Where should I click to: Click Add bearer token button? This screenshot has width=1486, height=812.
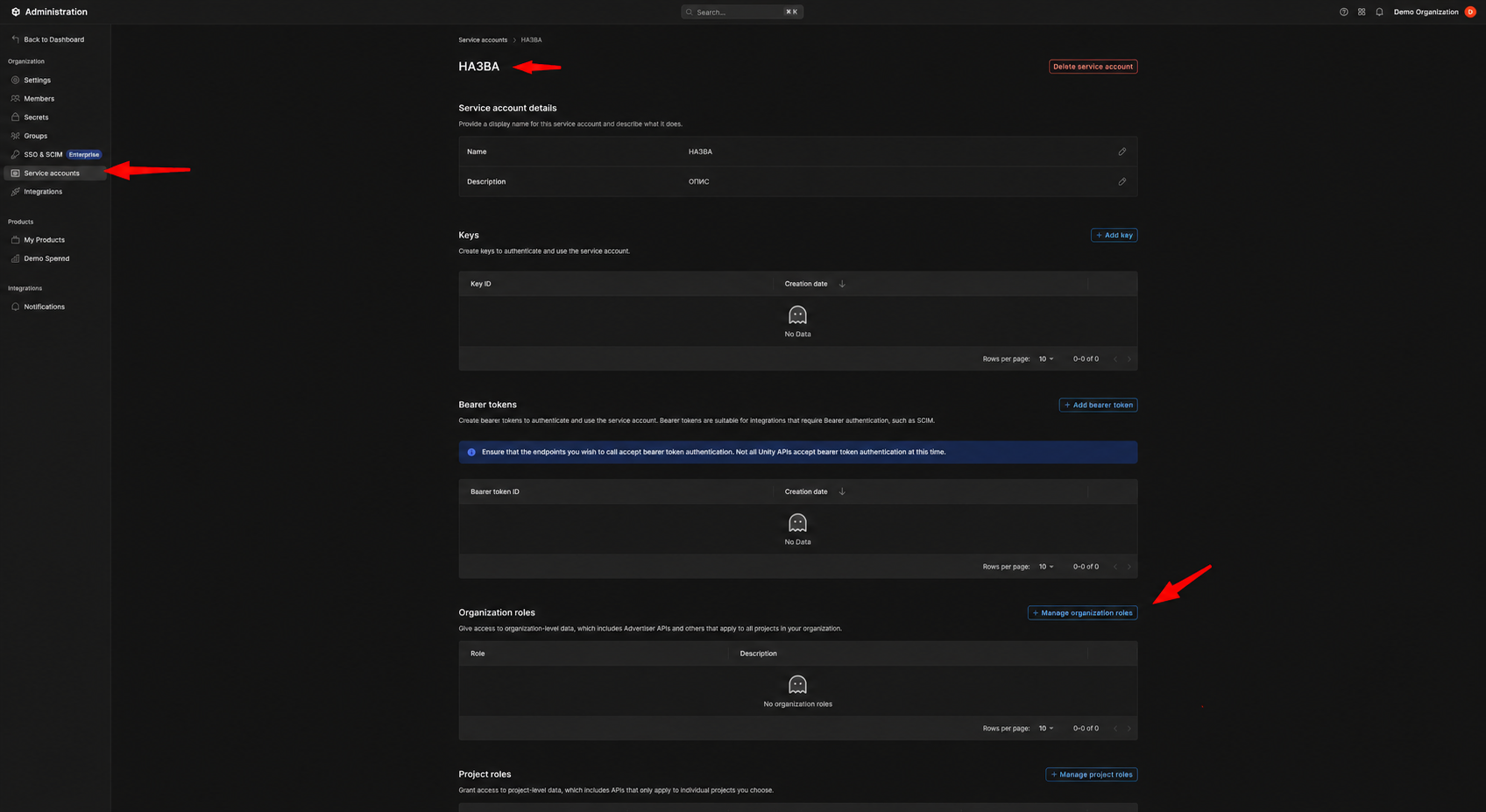[x=1098, y=405]
